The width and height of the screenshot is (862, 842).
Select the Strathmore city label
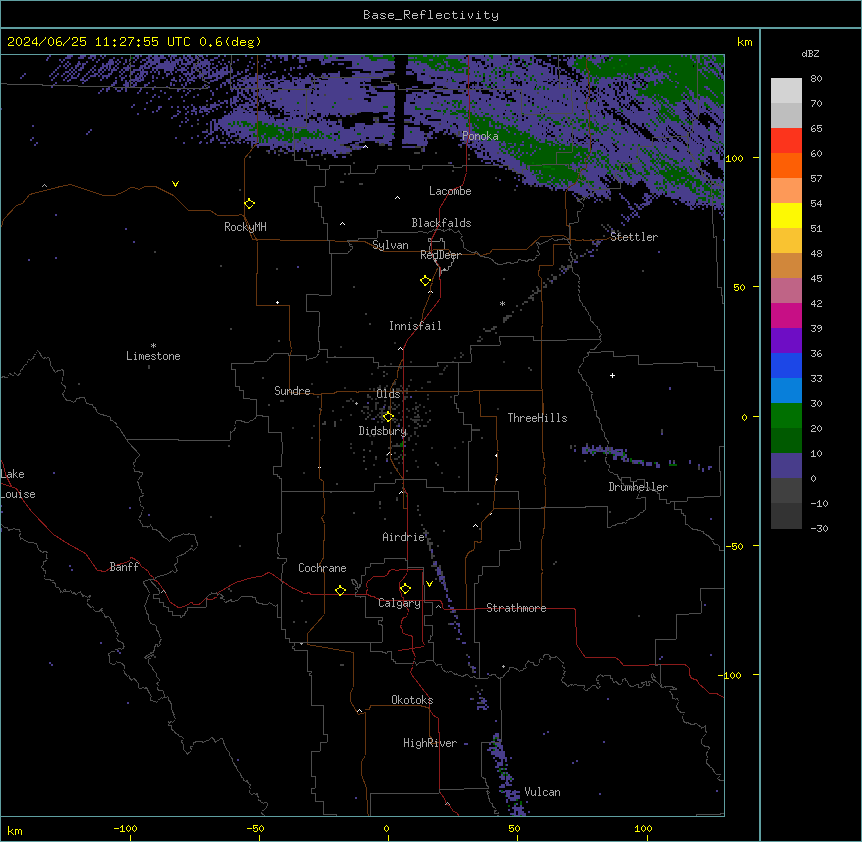[516, 608]
